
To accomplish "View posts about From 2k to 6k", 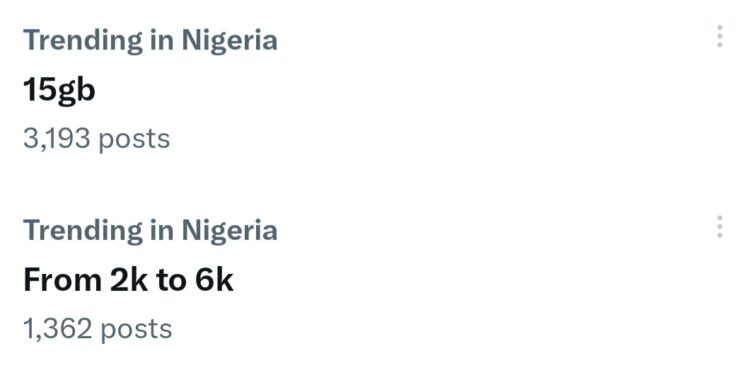I will click(x=128, y=280).
